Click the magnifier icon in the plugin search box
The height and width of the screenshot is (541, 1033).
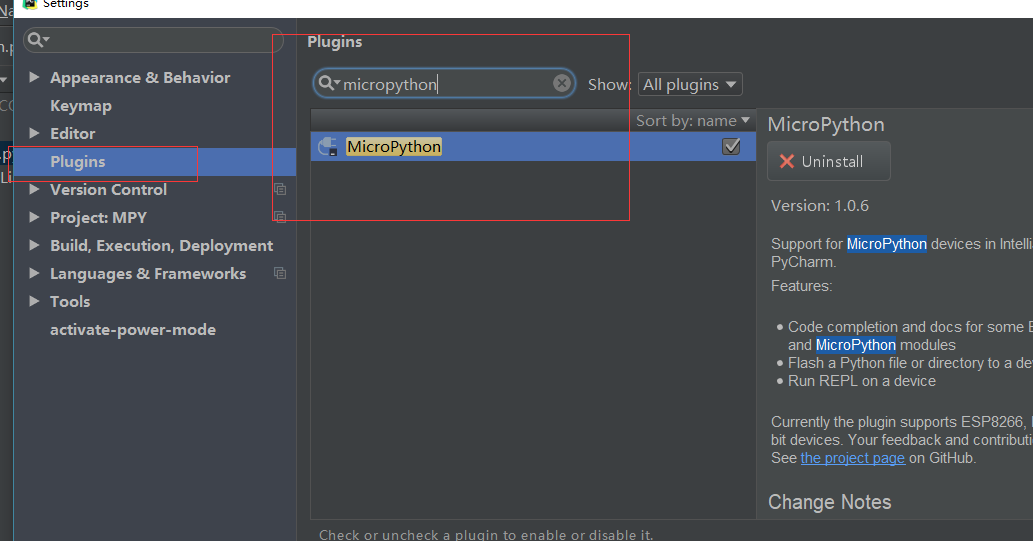pyautogui.click(x=327, y=84)
